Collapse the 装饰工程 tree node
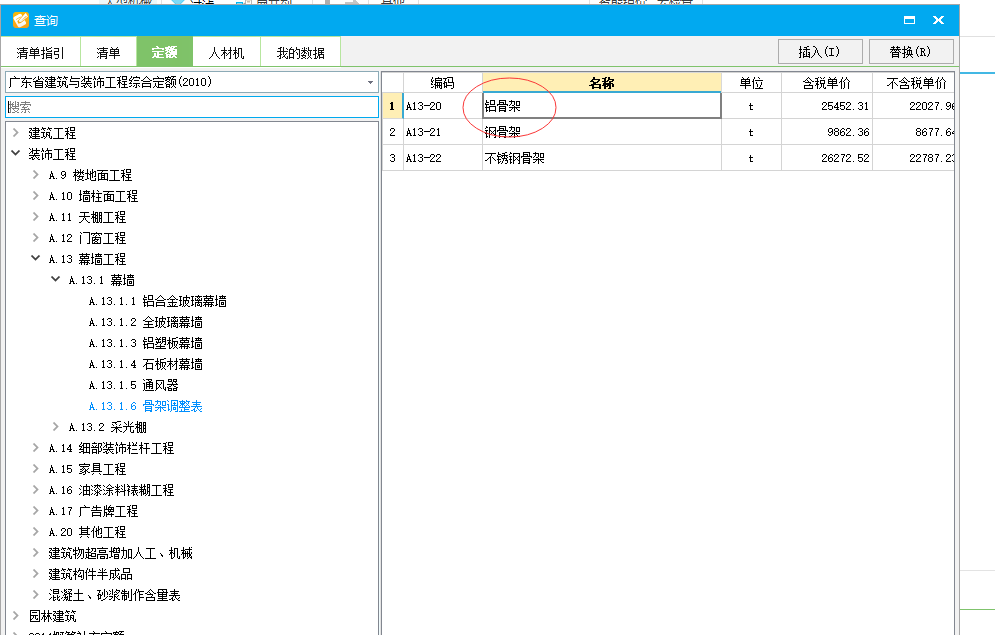This screenshot has width=995, height=635. [x=16, y=154]
